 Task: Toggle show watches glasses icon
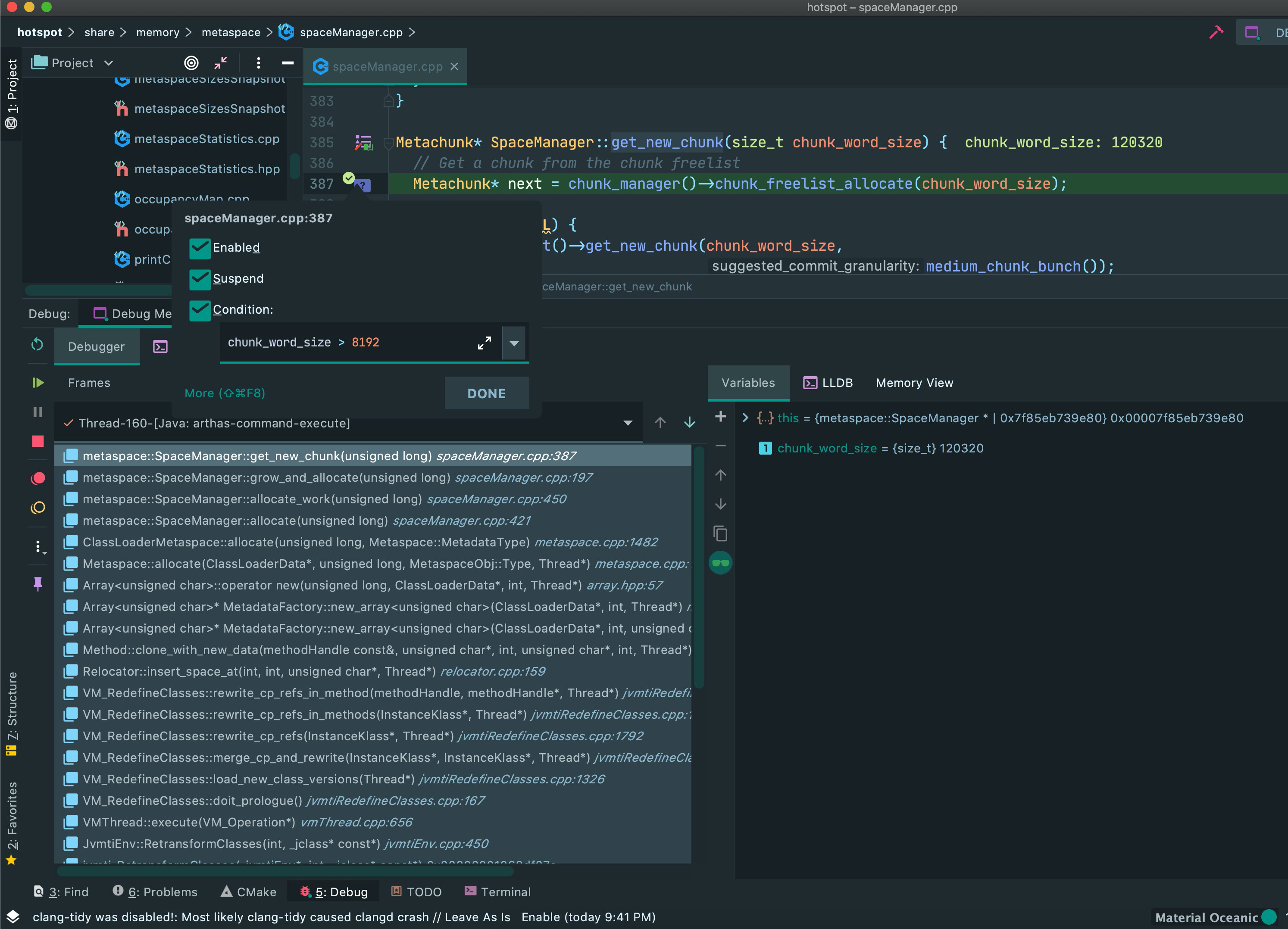(720, 563)
